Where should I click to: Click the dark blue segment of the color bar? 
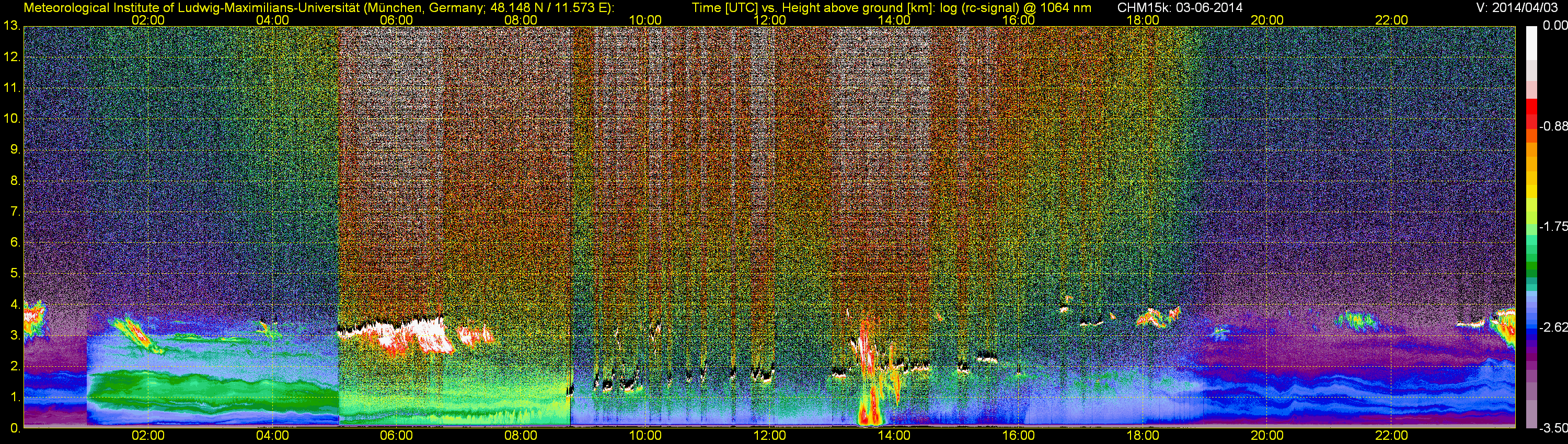click(1531, 336)
